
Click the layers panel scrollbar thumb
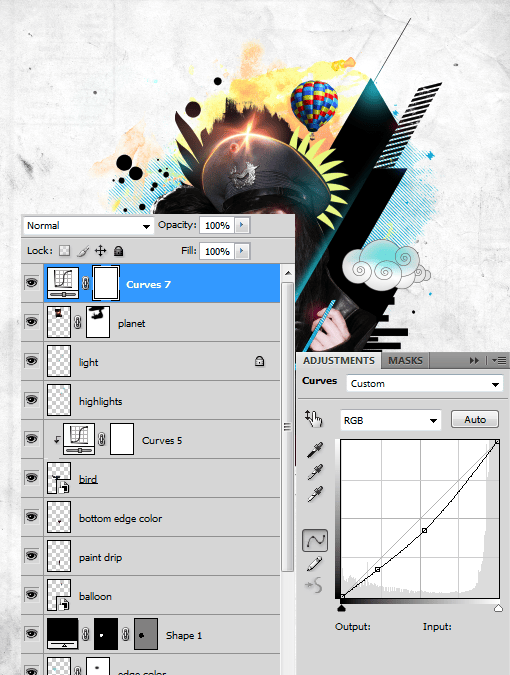click(x=288, y=427)
